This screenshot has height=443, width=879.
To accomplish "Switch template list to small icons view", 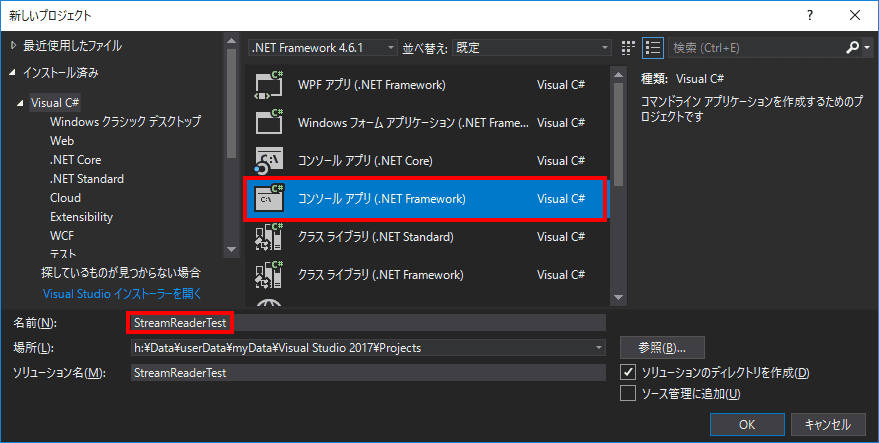I will [x=628, y=48].
